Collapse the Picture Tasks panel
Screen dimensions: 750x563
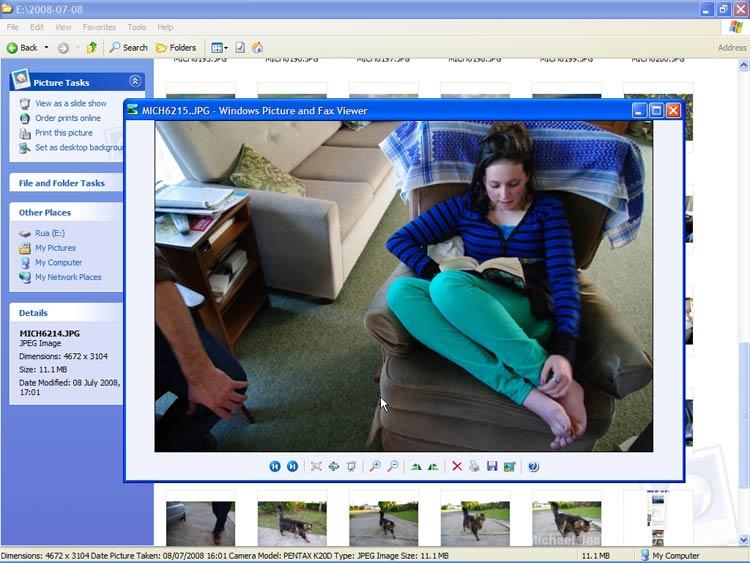coord(135,82)
